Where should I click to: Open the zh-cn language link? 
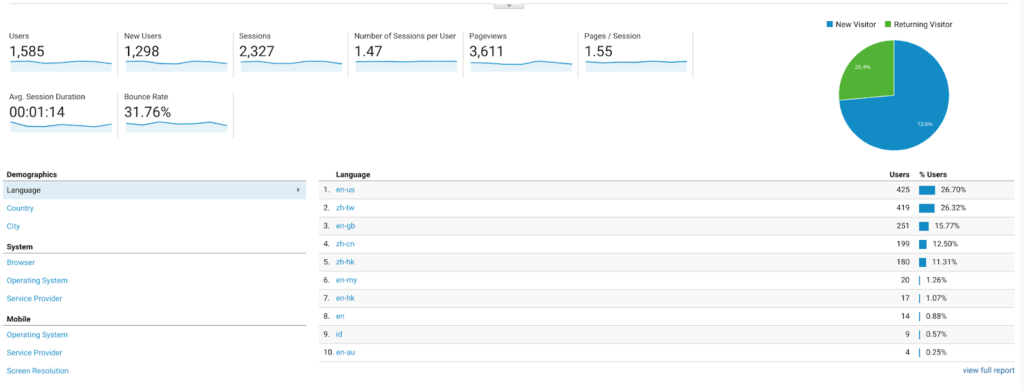click(345, 244)
